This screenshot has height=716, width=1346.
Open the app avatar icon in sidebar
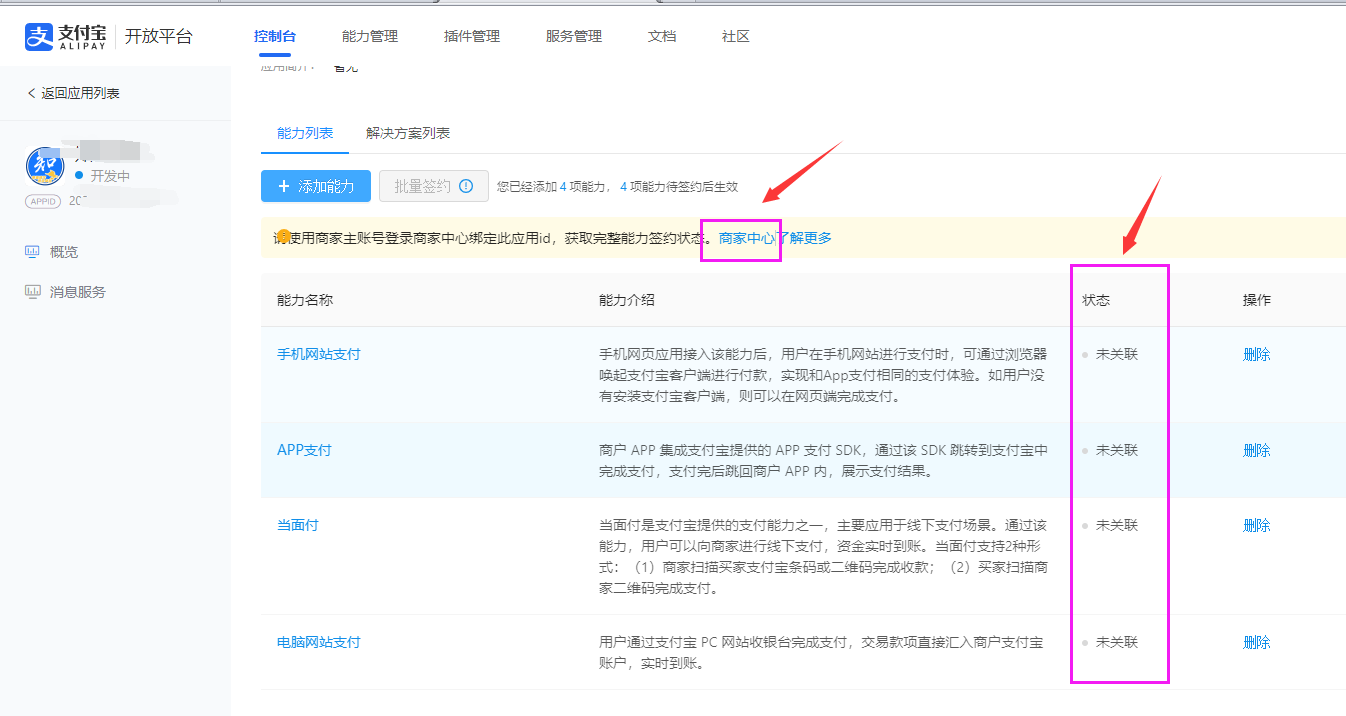pos(45,166)
